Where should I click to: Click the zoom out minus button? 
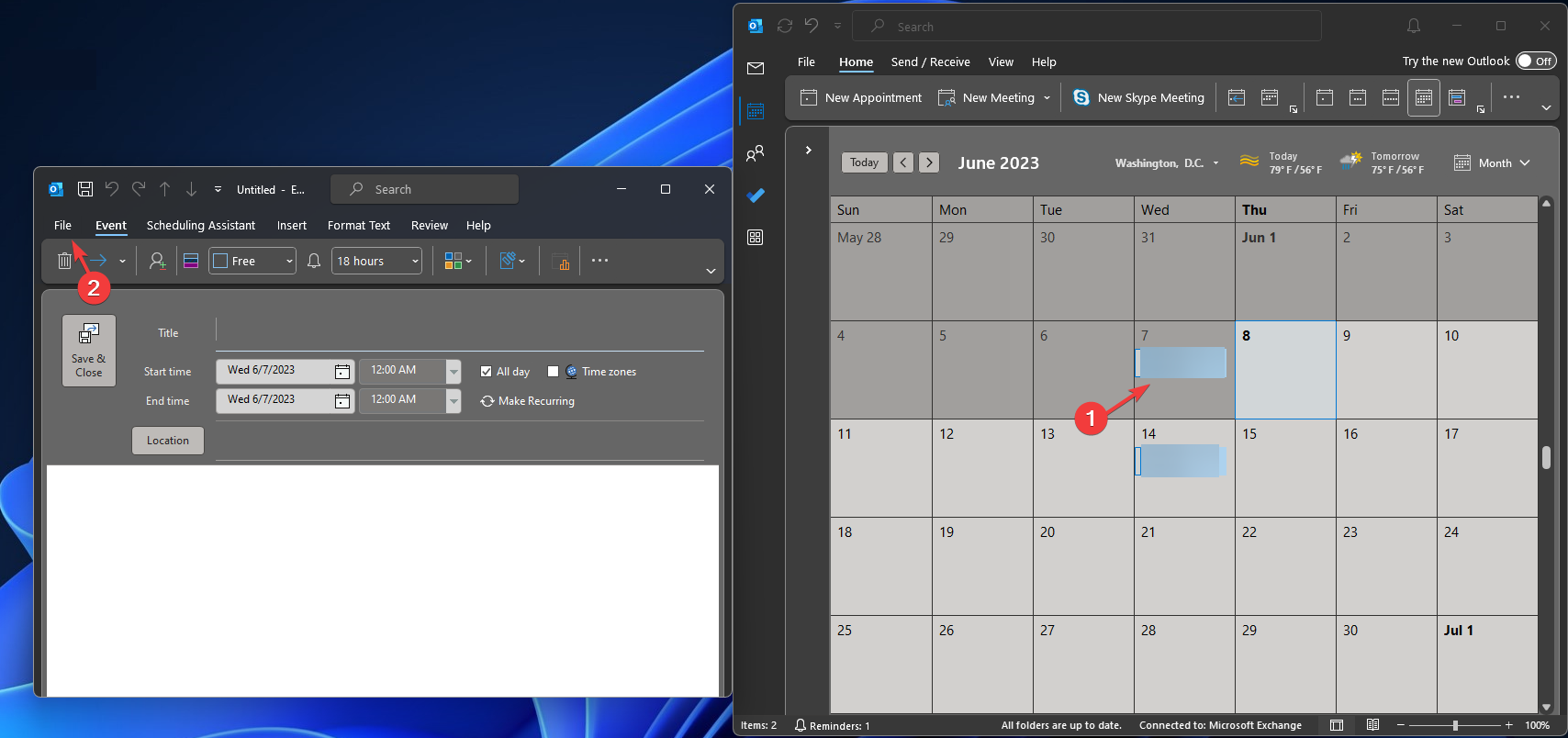(1401, 725)
